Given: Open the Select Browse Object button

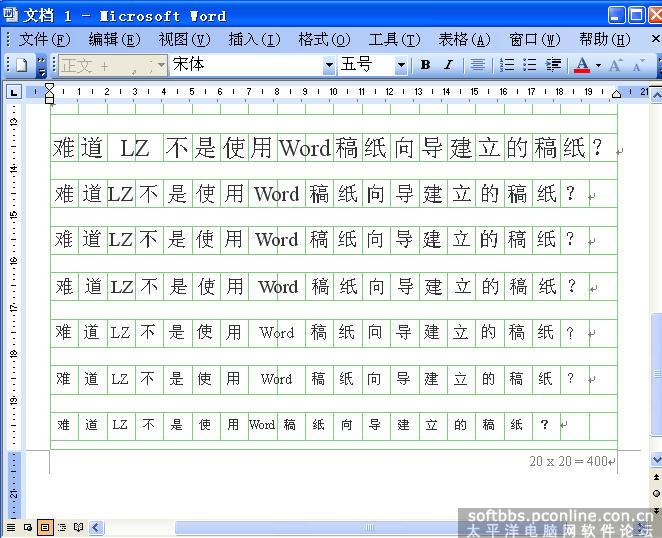Looking at the screenshot, I should tap(656, 494).
